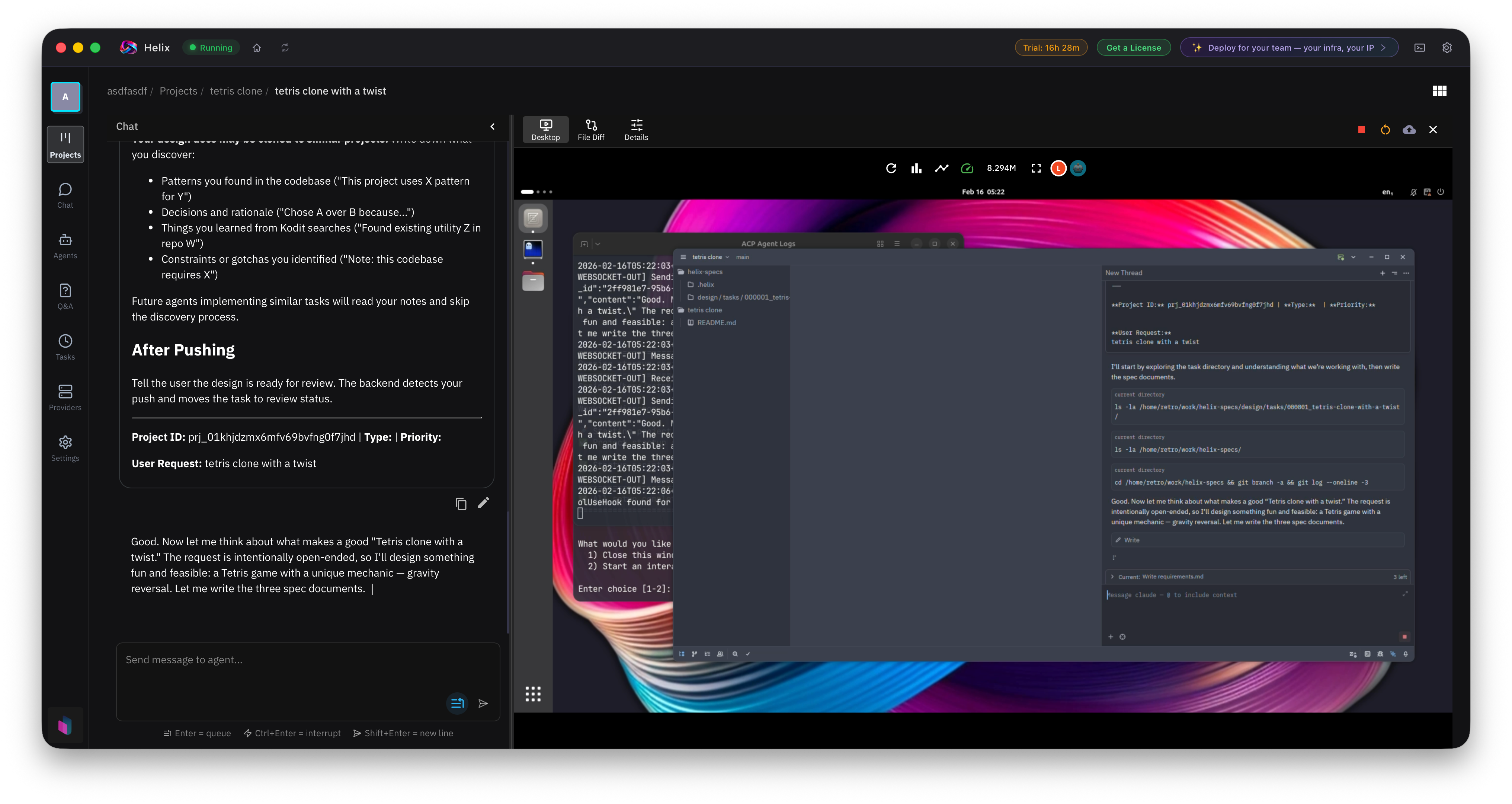Toggle queue mode button in message box
The image size is (1512, 804).
pyautogui.click(x=457, y=703)
